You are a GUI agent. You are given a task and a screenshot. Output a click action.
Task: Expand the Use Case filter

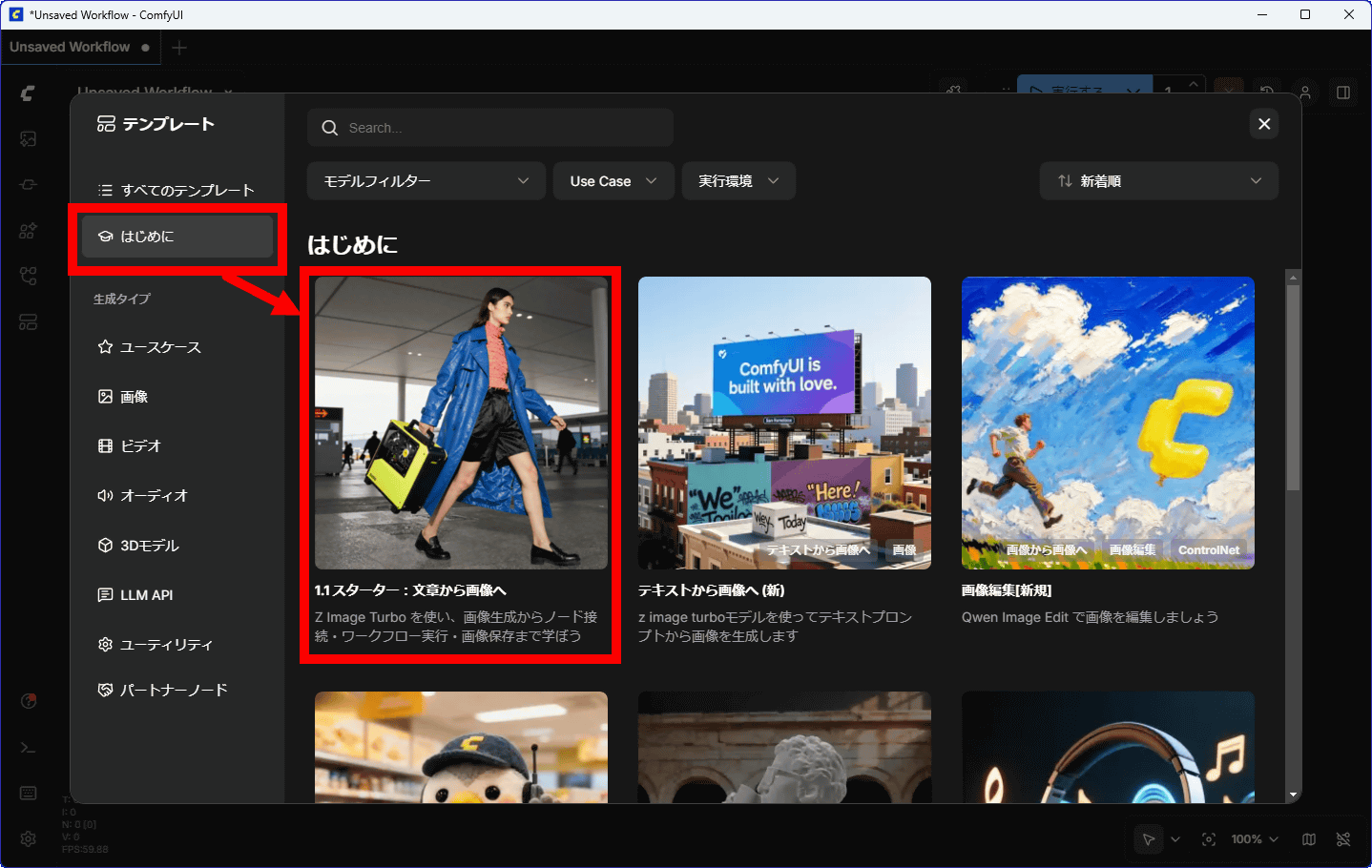[613, 181]
